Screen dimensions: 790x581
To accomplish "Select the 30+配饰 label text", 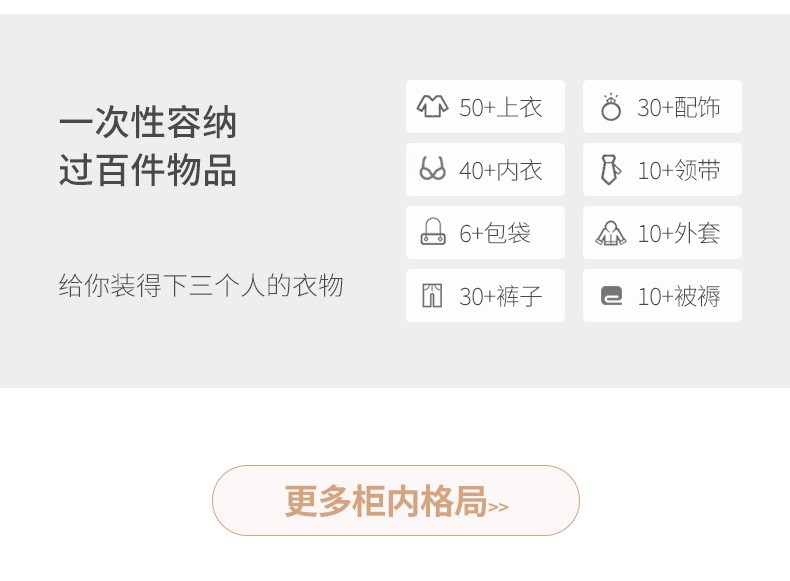I will pos(679,107).
